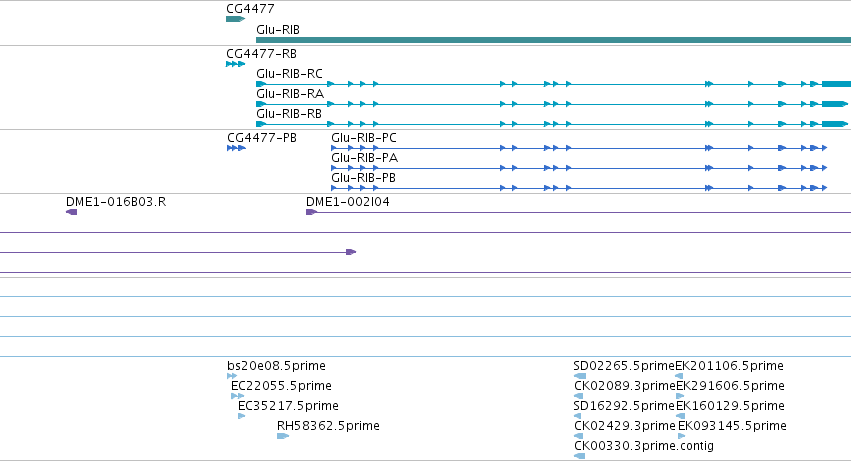851x461 pixels.
Task: Select the bs20e08.5prime EST label
Action: pyautogui.click(x=276, y=366)
